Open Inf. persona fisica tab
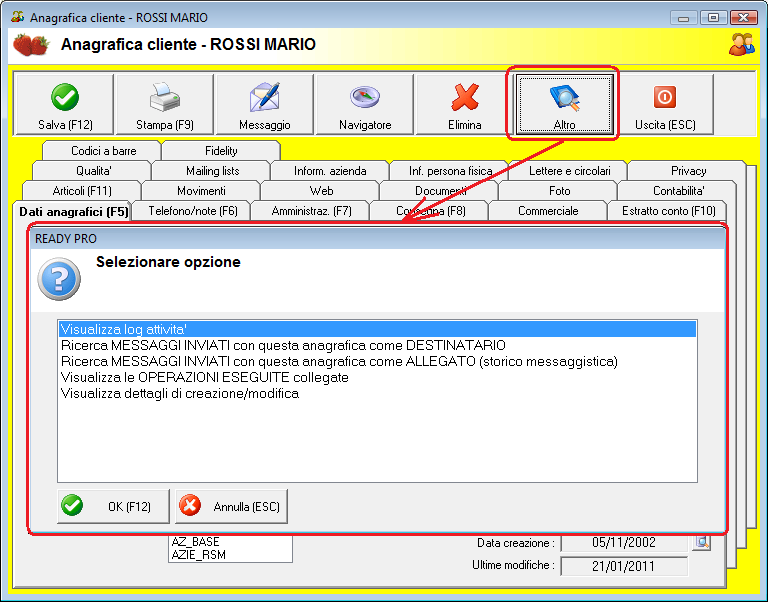Image resolution: width=768 pixels, height=602 pixels. [x=450, y=171]
